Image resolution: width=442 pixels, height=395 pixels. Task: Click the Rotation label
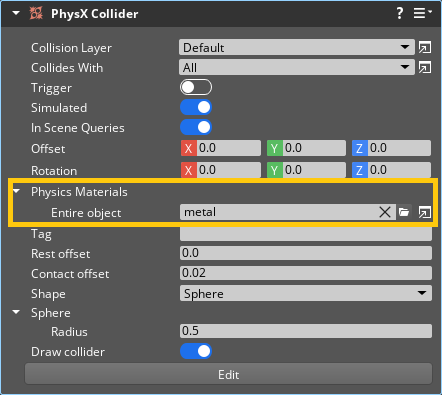(54, 171)
